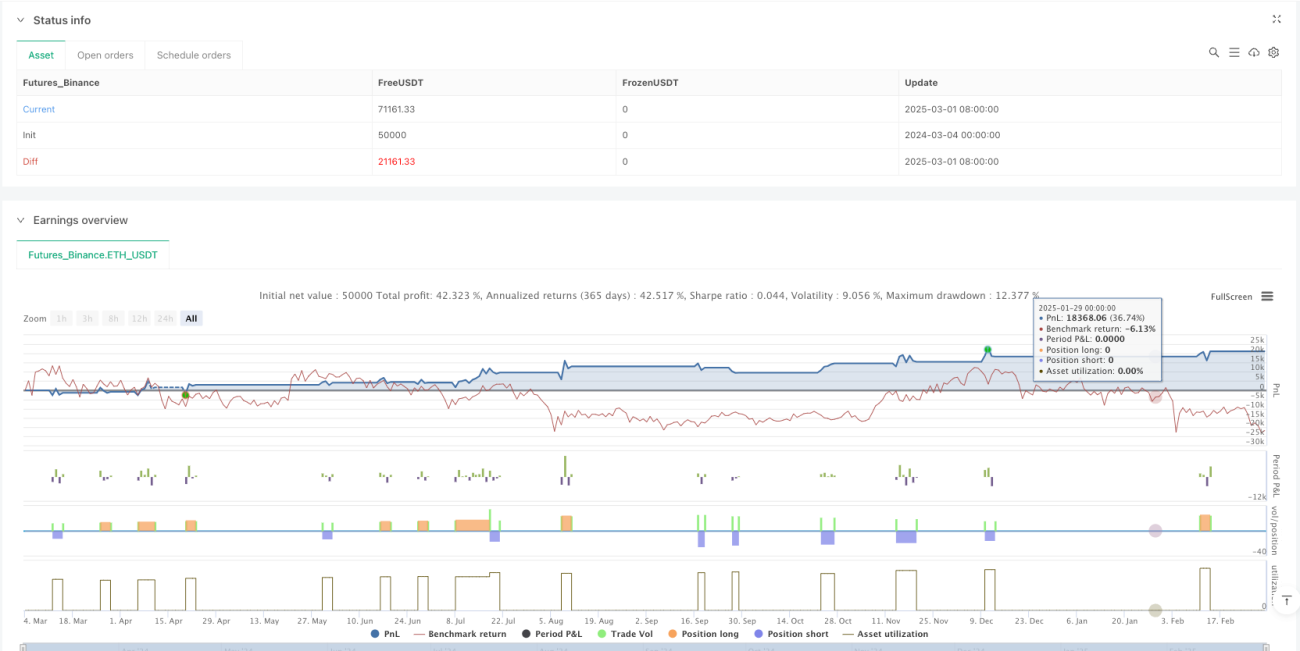
Task: Switch to the Open orders tab
Action: click(105, 55)
